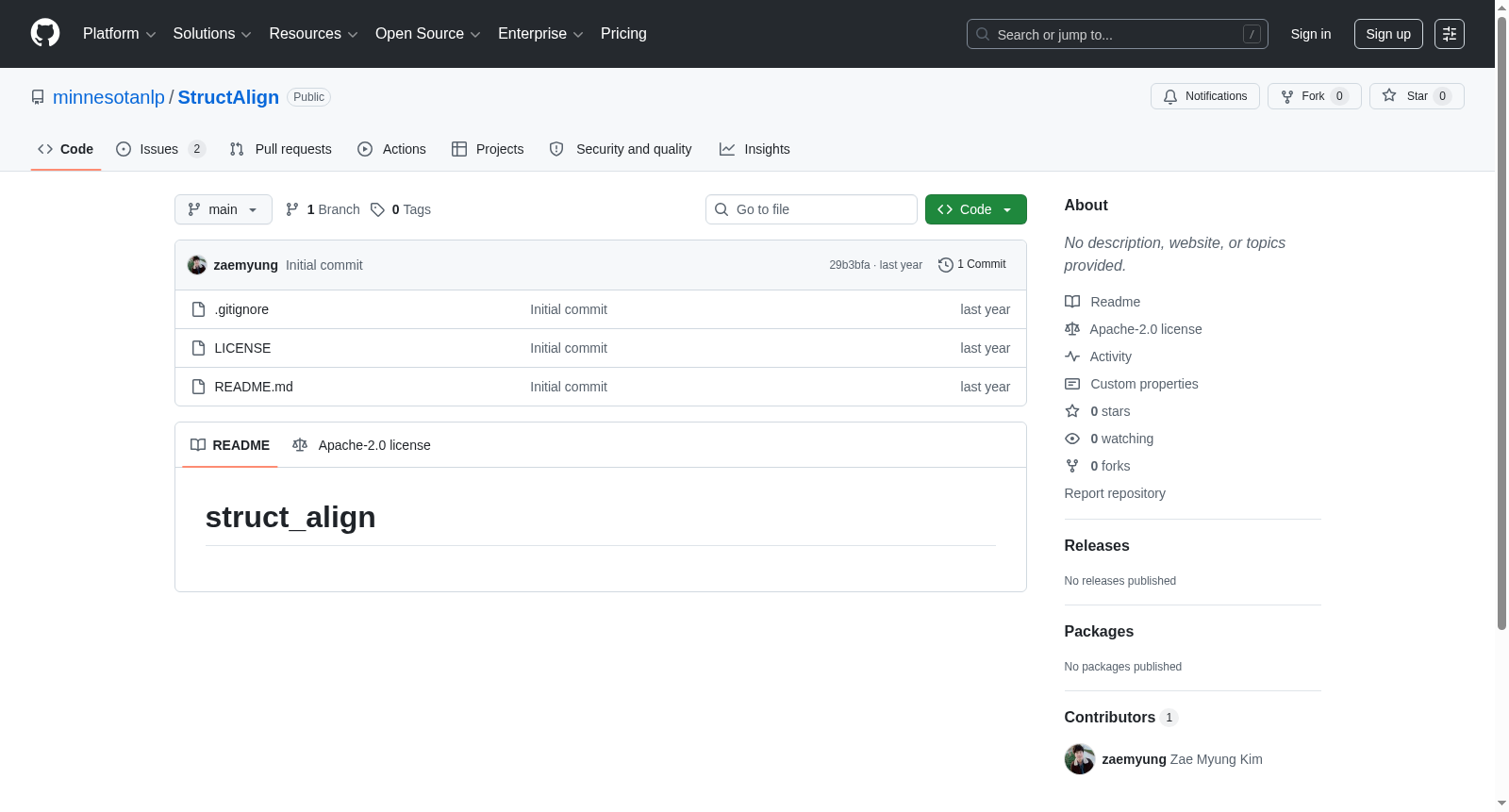This screenshot has height=812, width=1509.
Task: View the 1 Branch link
Action: pyautogui.click(x=323, y=209)
